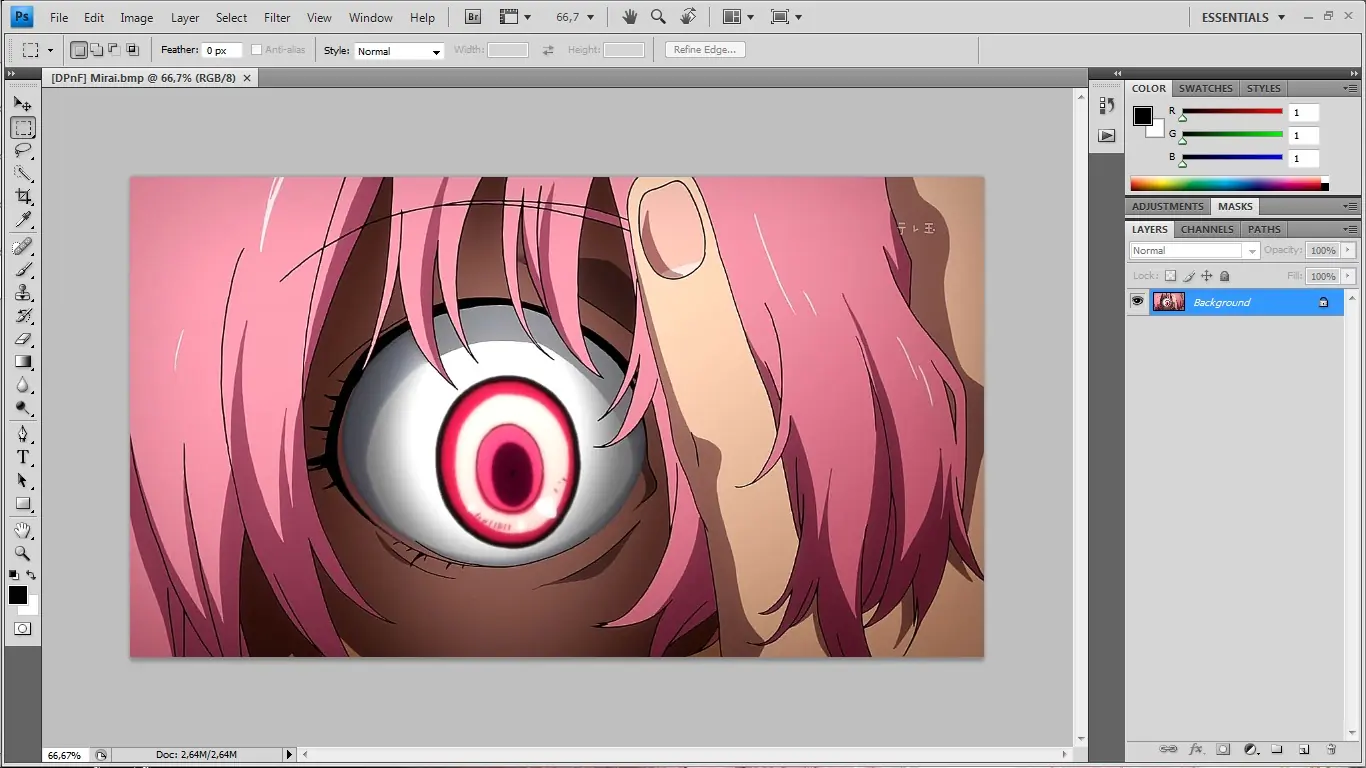Choose Intersect with selection mode
Screen dimensions: 1366x768
(131, 50)
